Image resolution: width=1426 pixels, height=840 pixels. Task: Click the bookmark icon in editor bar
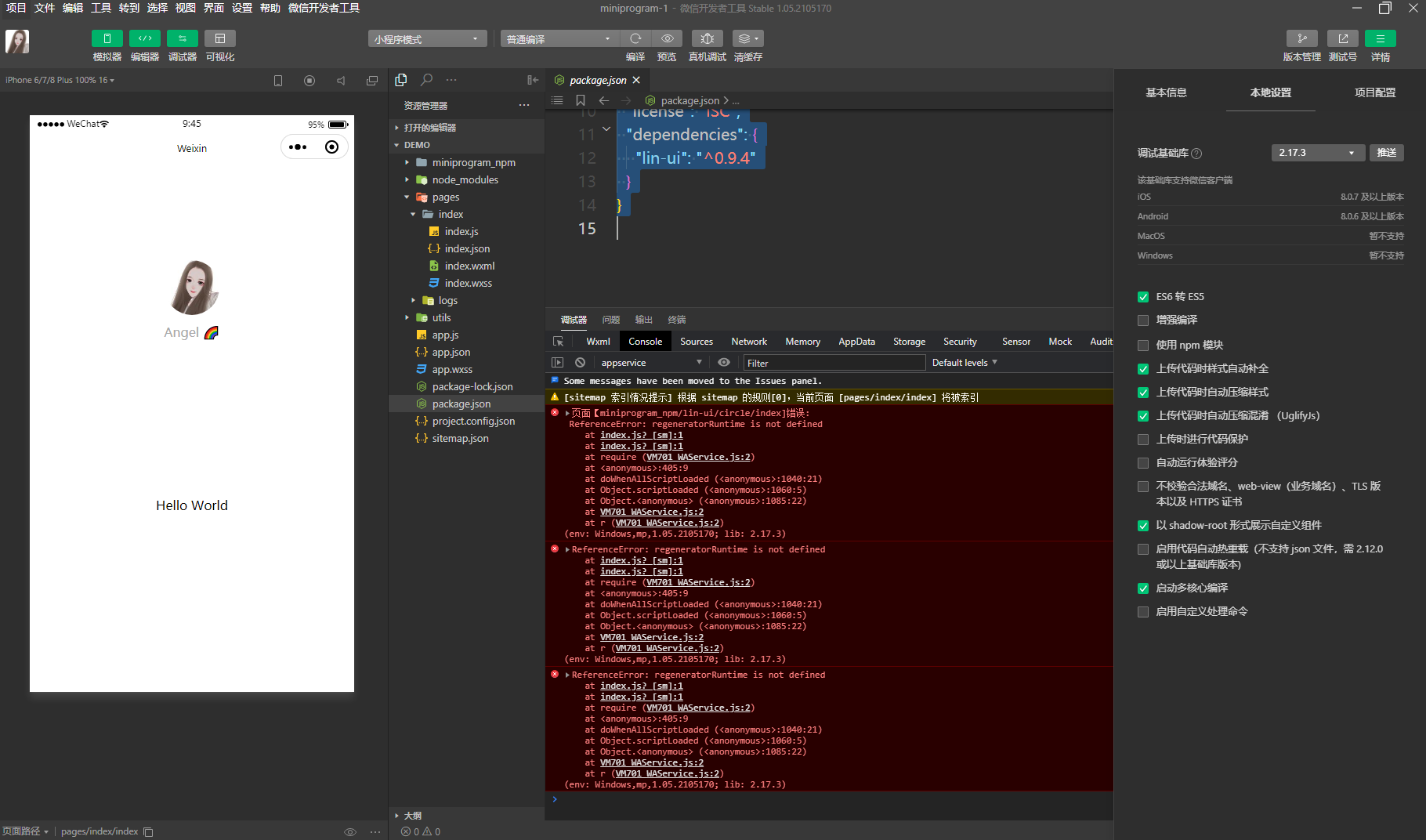pos(581,100)
